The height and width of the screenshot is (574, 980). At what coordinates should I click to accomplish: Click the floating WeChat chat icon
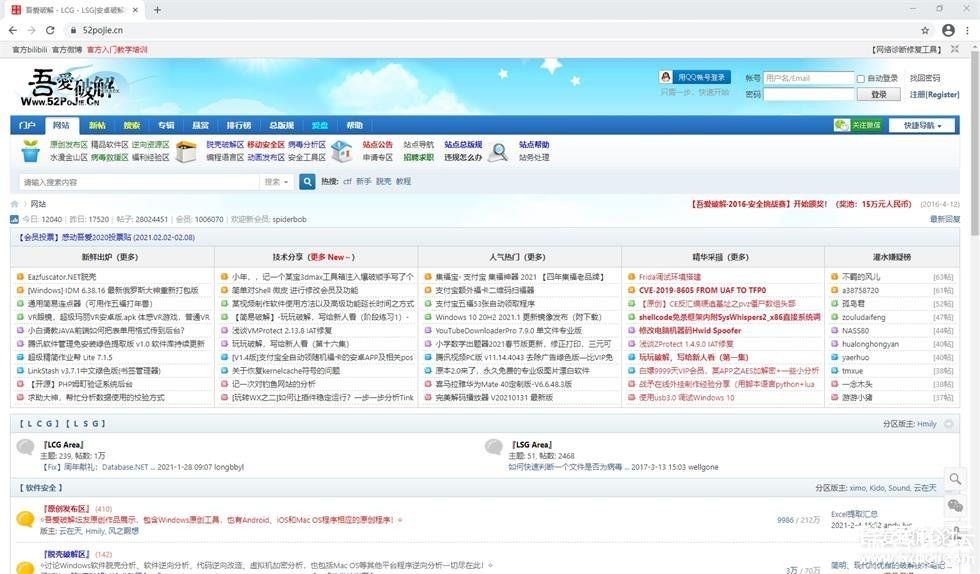coord(955,505)
